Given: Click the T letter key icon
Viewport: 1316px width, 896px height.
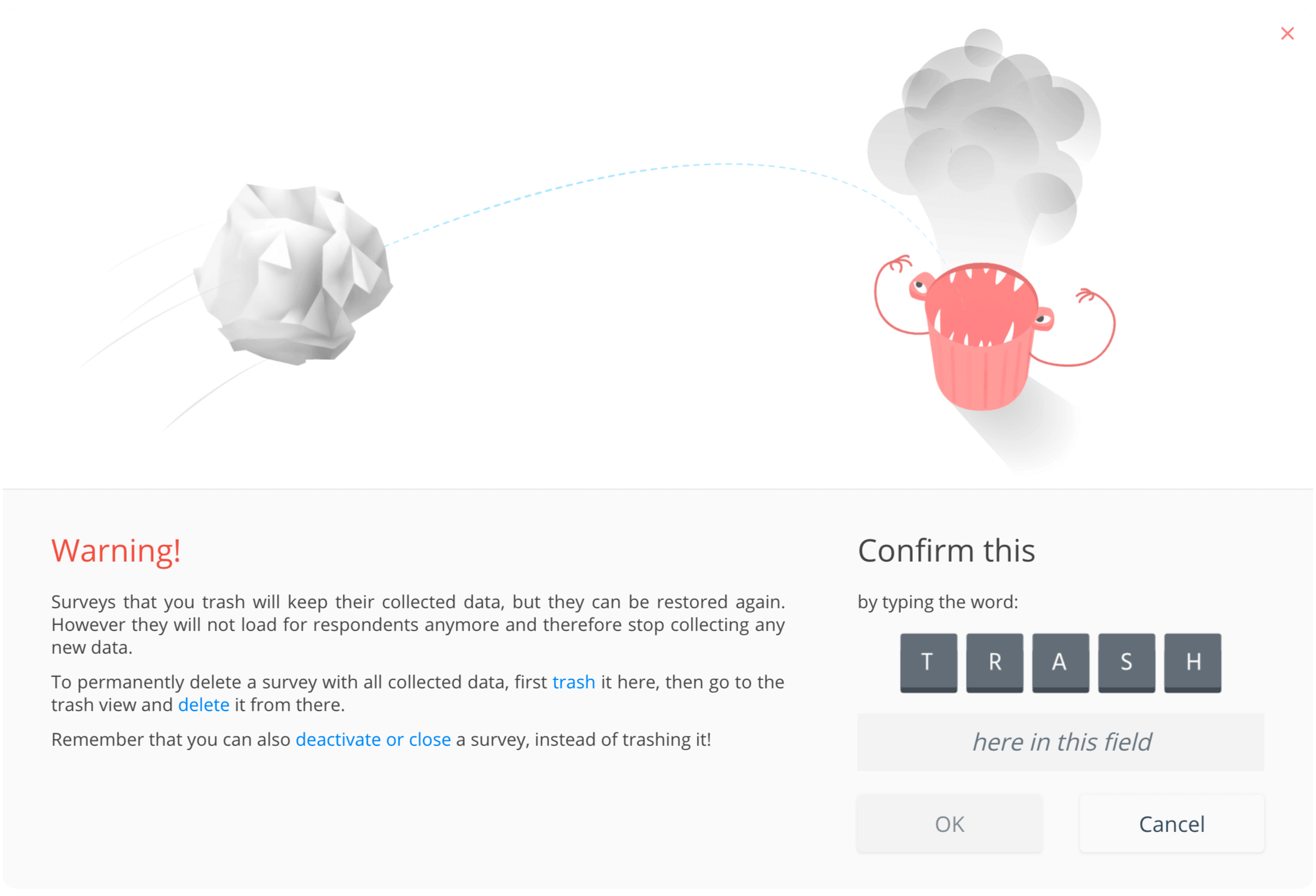Looking at the screenshot, I should click(929, 660).
